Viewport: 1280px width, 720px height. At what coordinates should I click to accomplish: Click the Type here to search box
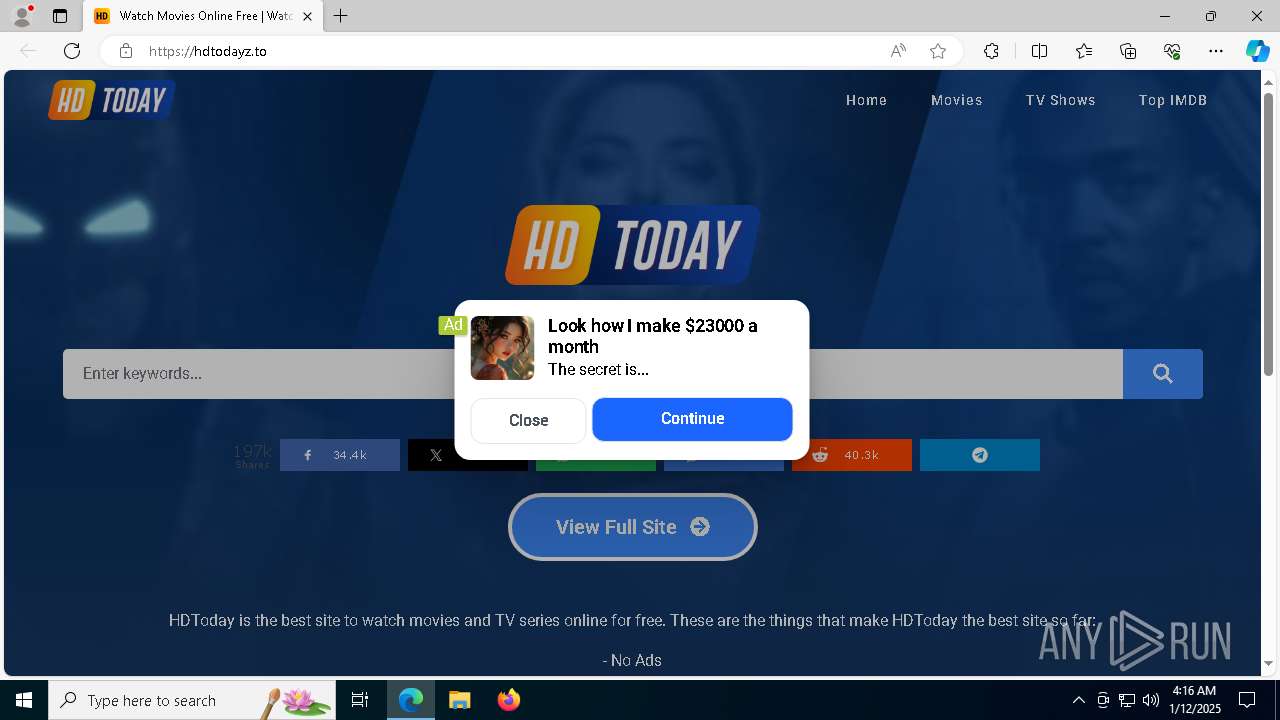click(192, 700)
